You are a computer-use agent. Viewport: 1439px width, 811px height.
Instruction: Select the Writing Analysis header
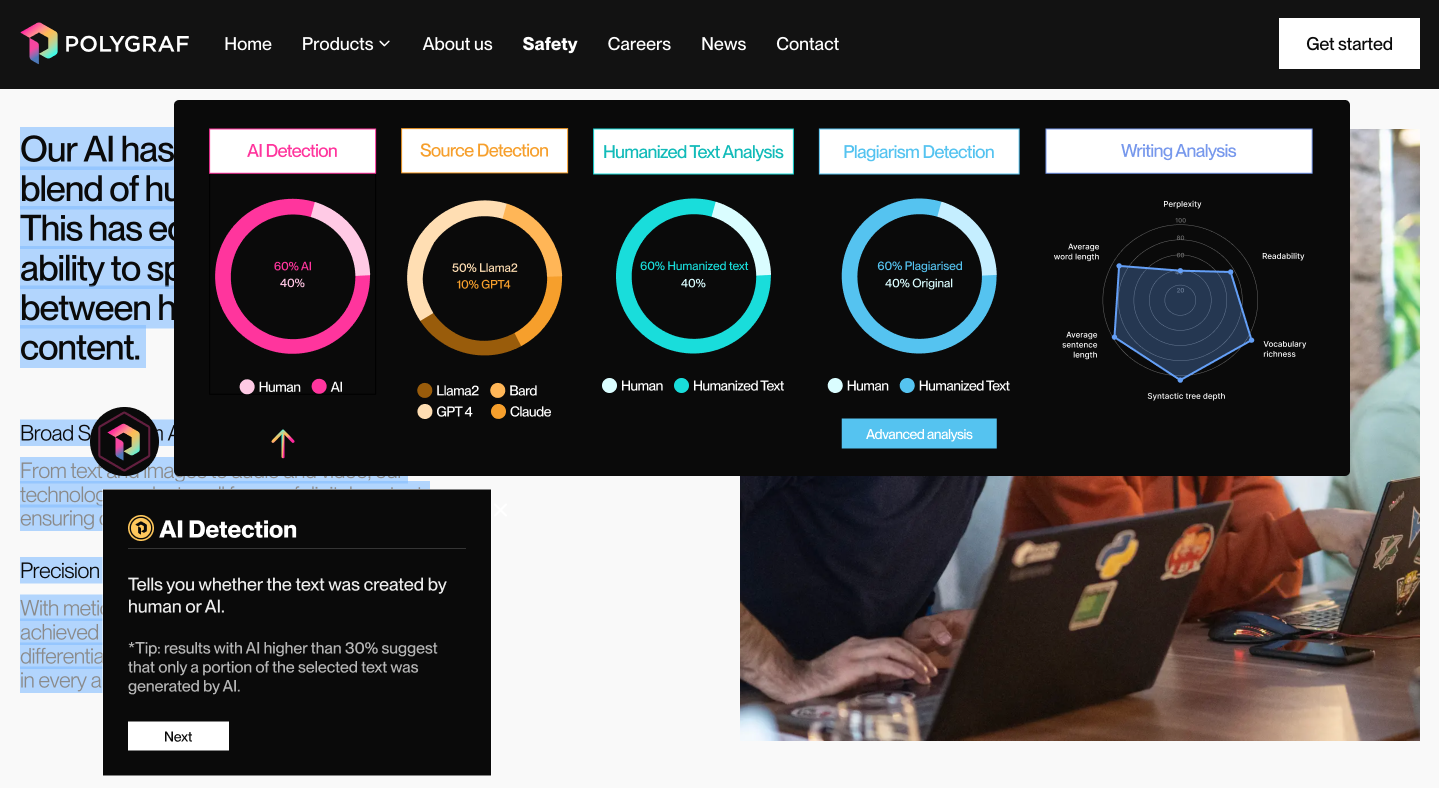[x=1178, y=151]
